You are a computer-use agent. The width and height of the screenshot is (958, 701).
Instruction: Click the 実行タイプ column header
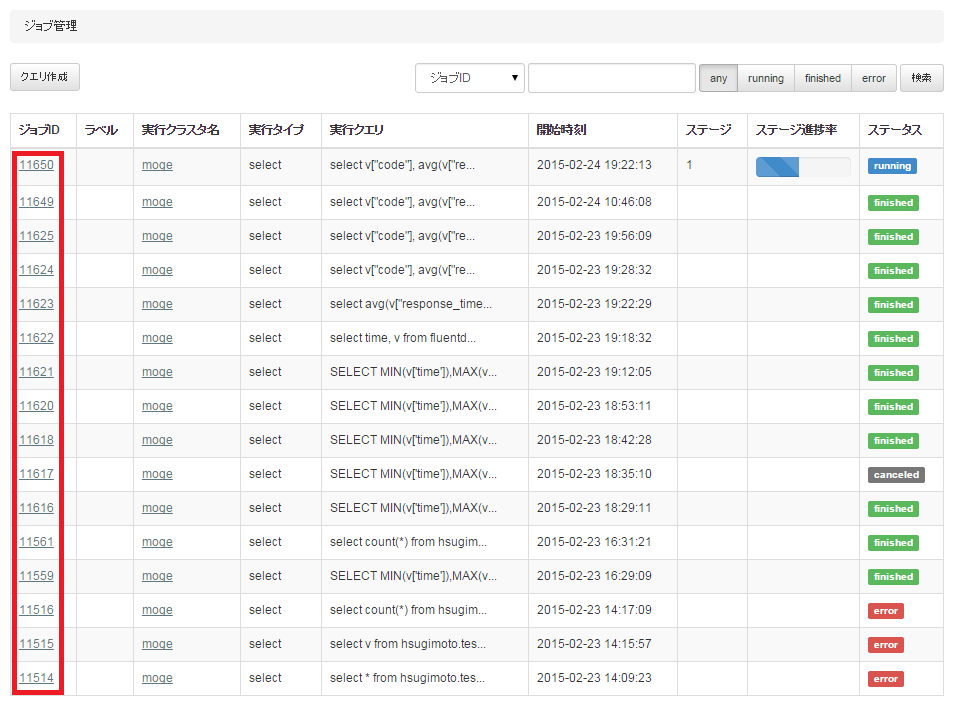pyautogui.click(x=276, y=130)
